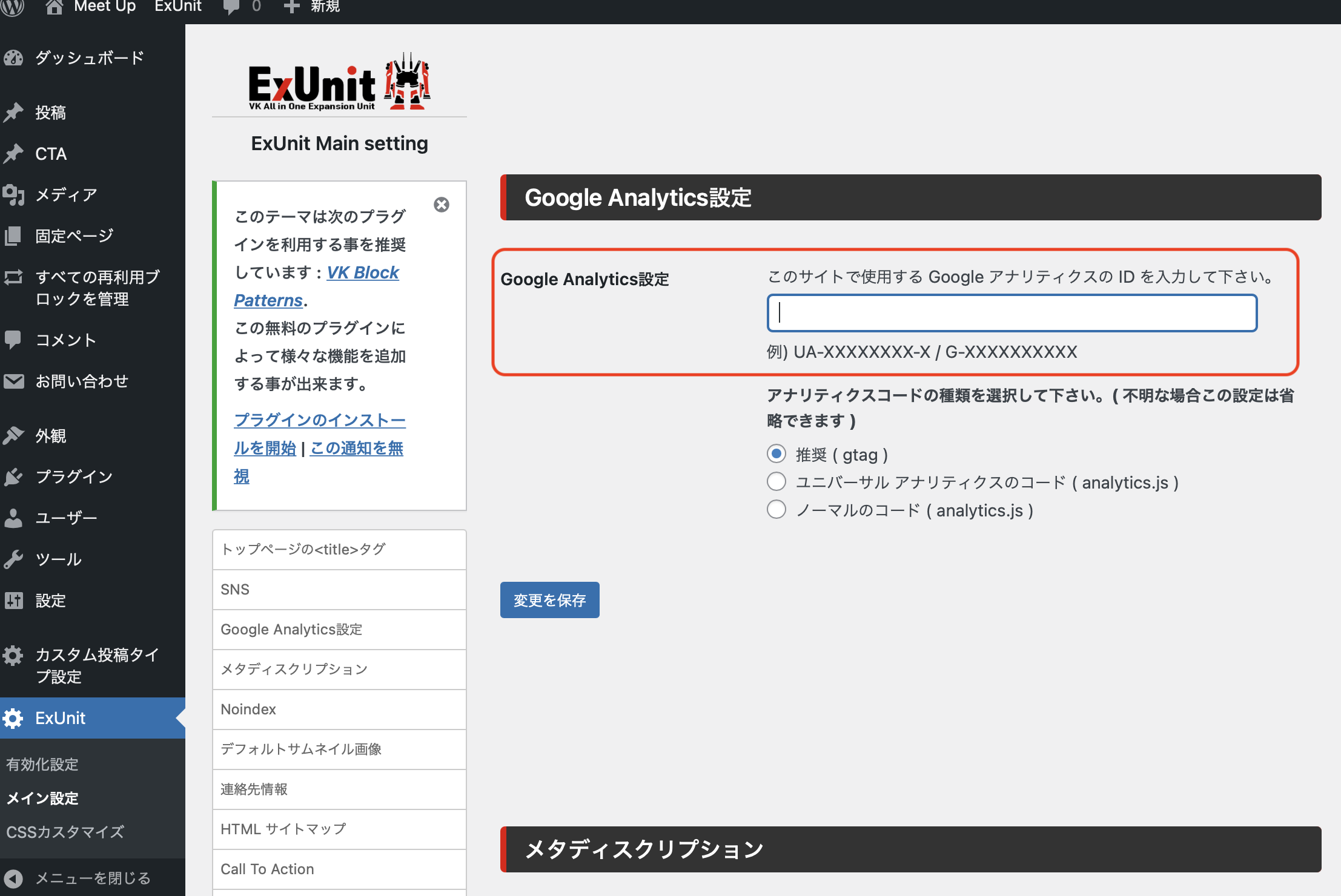This screenshot has width=1341, height=896.
Task: Click the pin icon beside CTA
Action: [13, 154]
